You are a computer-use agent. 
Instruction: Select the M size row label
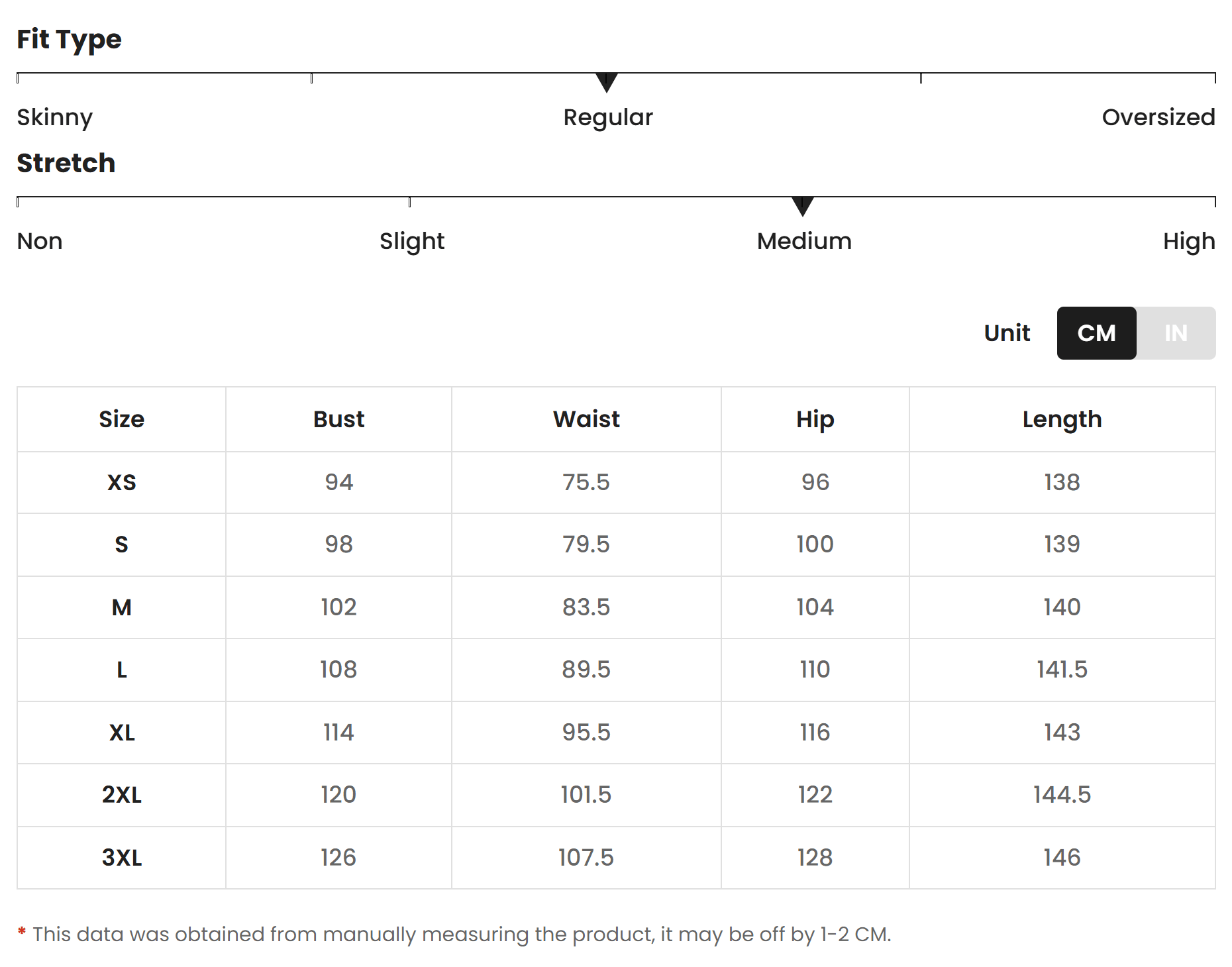[122, 607]
